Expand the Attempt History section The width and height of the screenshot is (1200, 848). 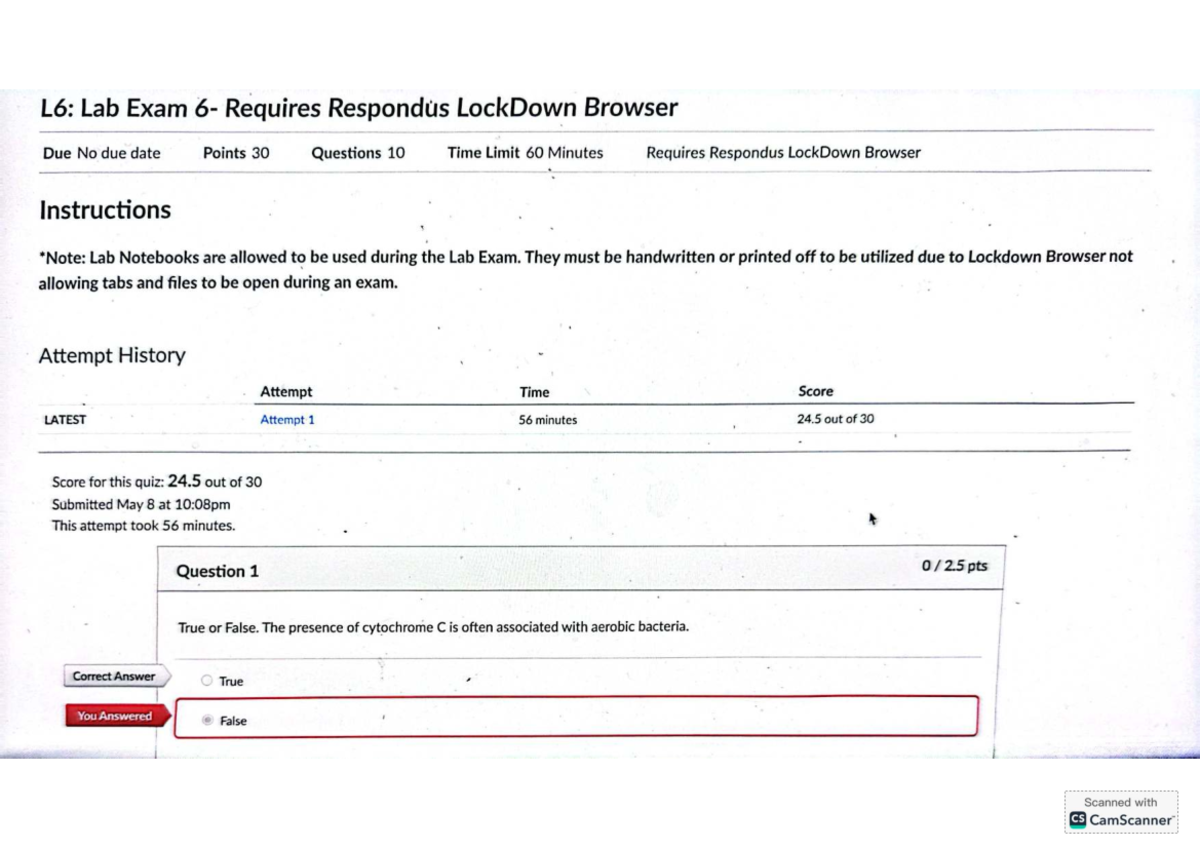111,355
